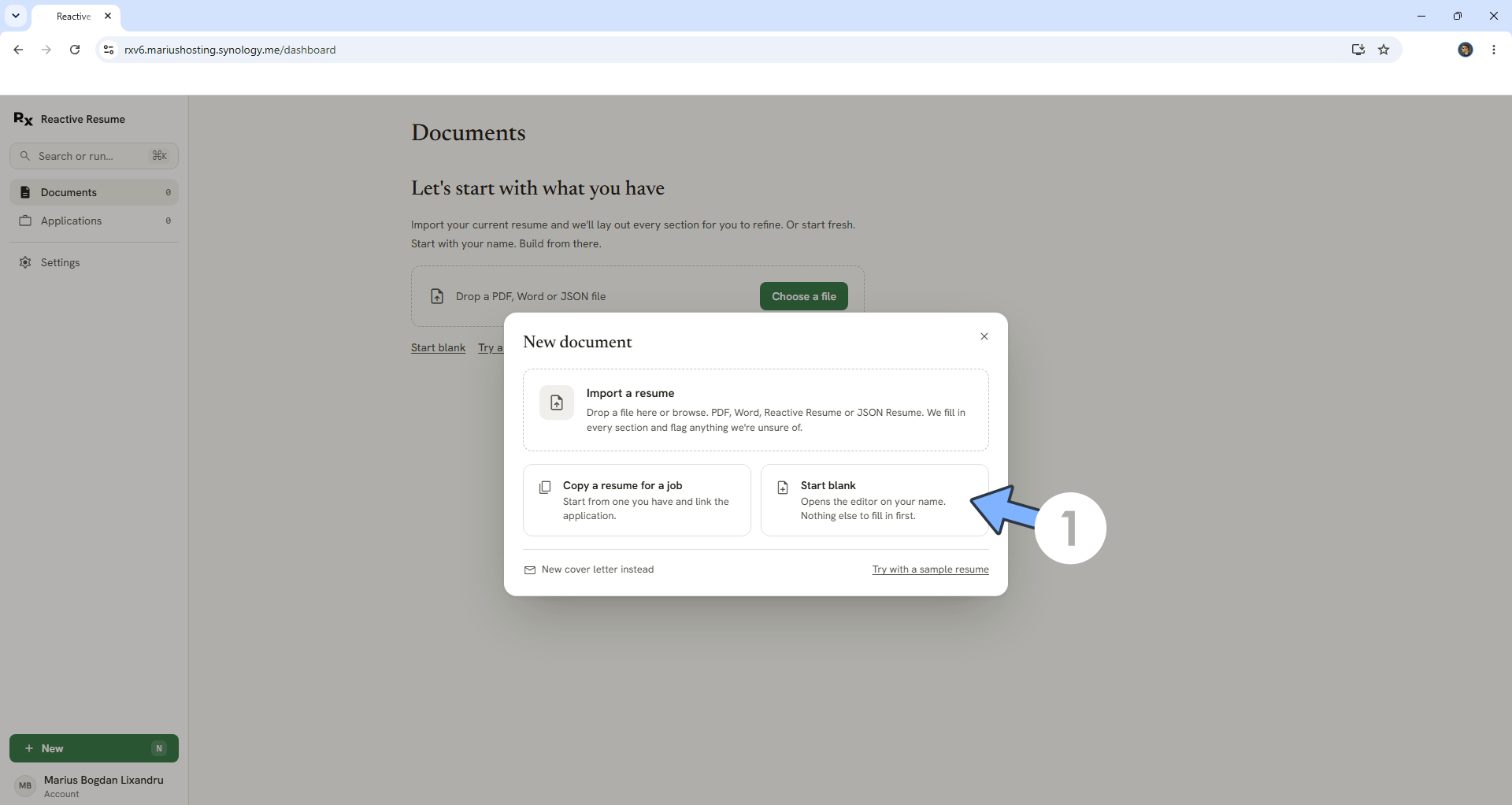Click the Drop a PDF, Word or JSON file text

(x=531, y=296)
